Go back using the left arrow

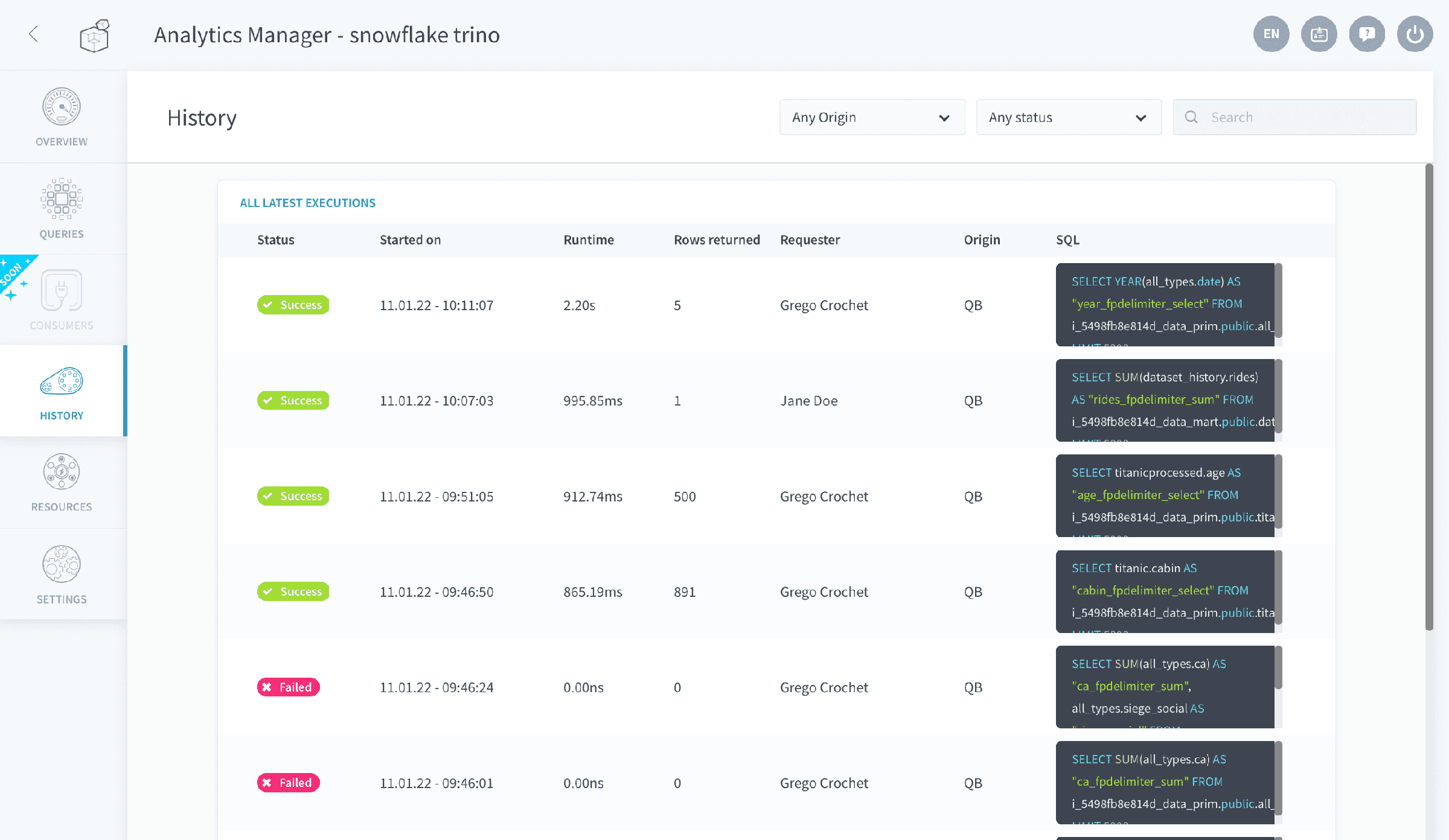(x=34, y=34)
